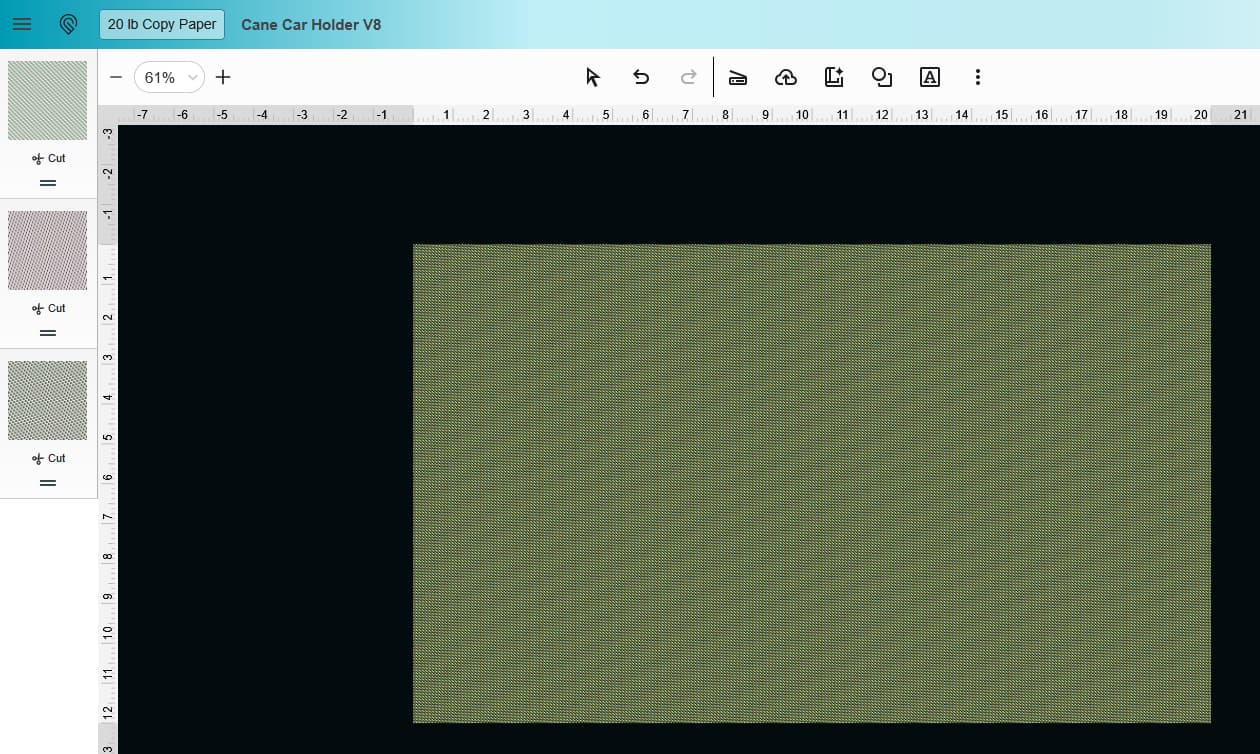The width and height of the screenshot is (1260, 754).
Task: Zoom out with the minus button
Action: coord(116,77)
